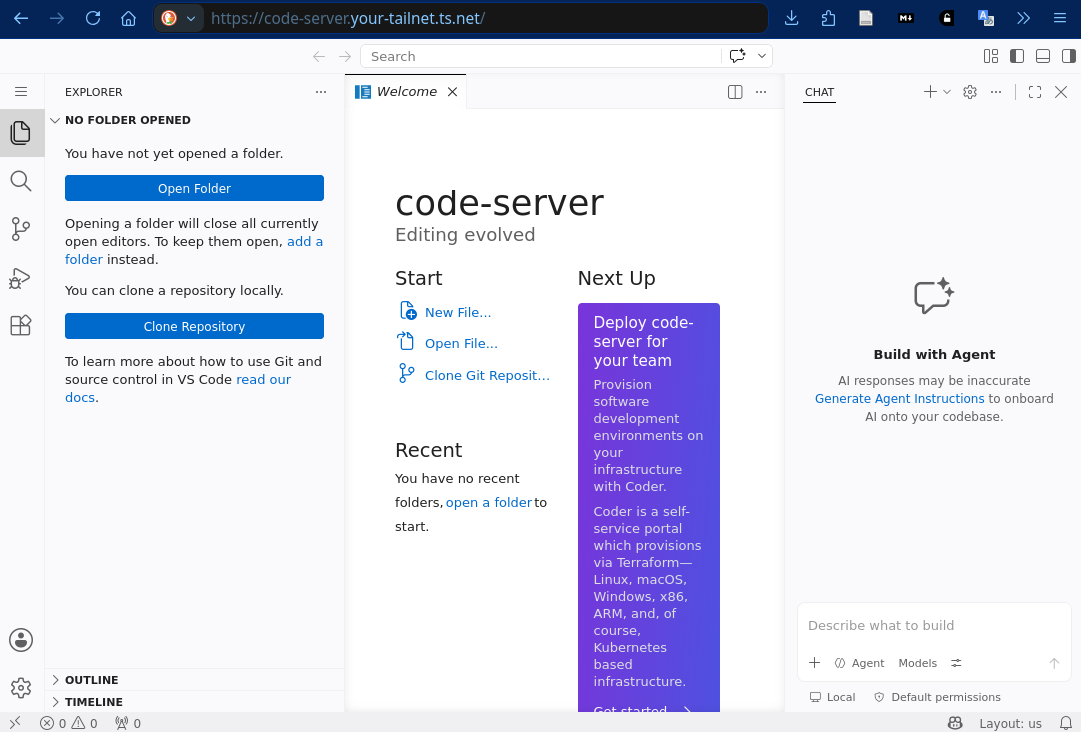Image resolution: width=1081 pixels, height=732 pixels.
Task: Toggle primary side bar visibility
Action: pyautogui.click(x=1017, y=56)
